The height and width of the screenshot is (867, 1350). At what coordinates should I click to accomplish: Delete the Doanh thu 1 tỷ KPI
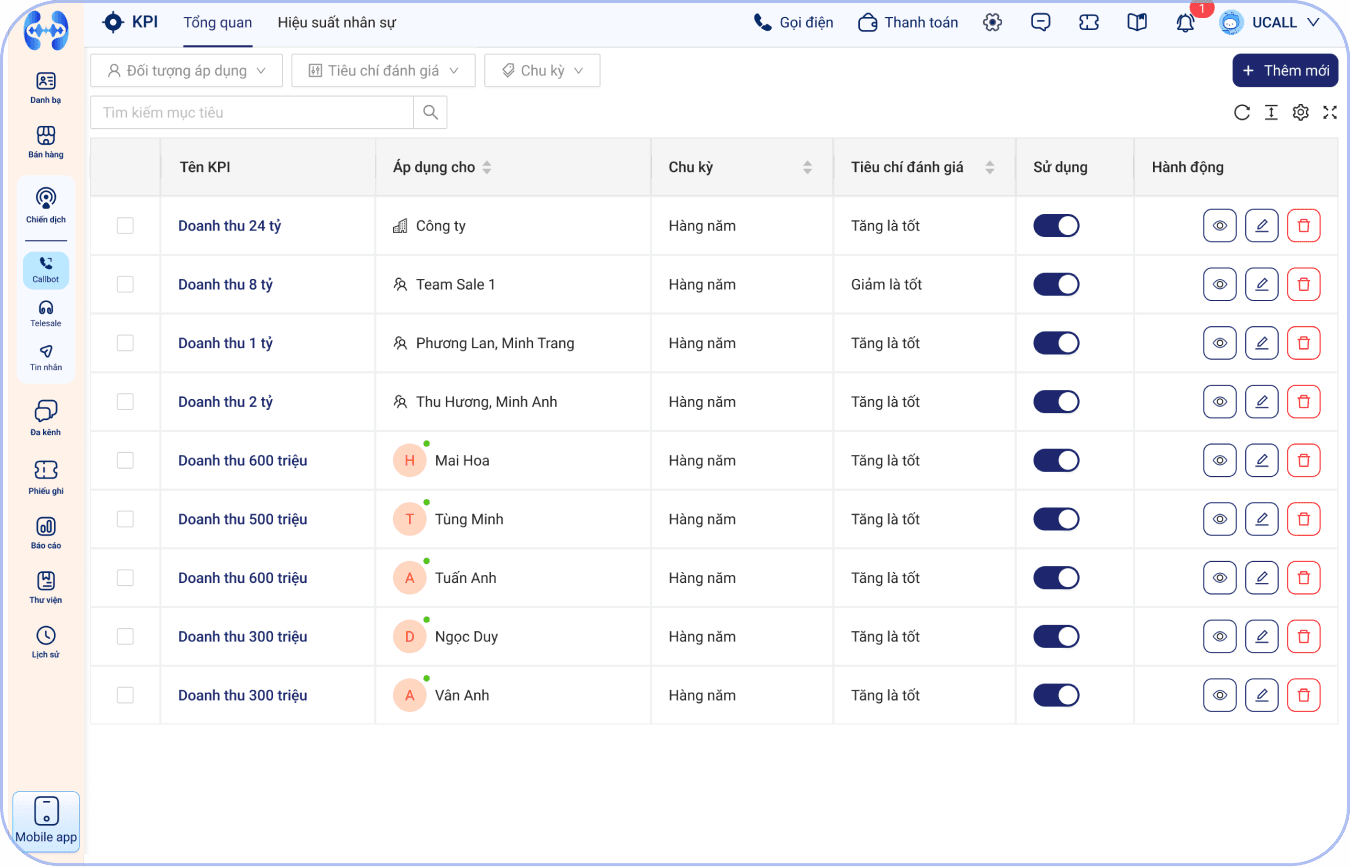1304,343
